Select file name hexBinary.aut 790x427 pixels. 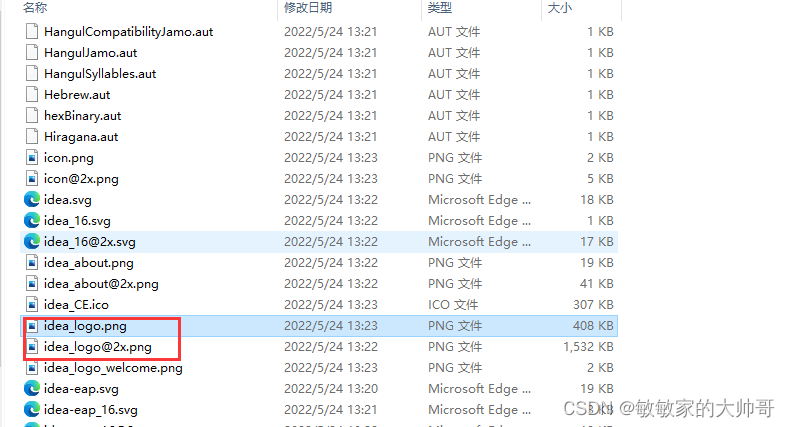(83, 116)
